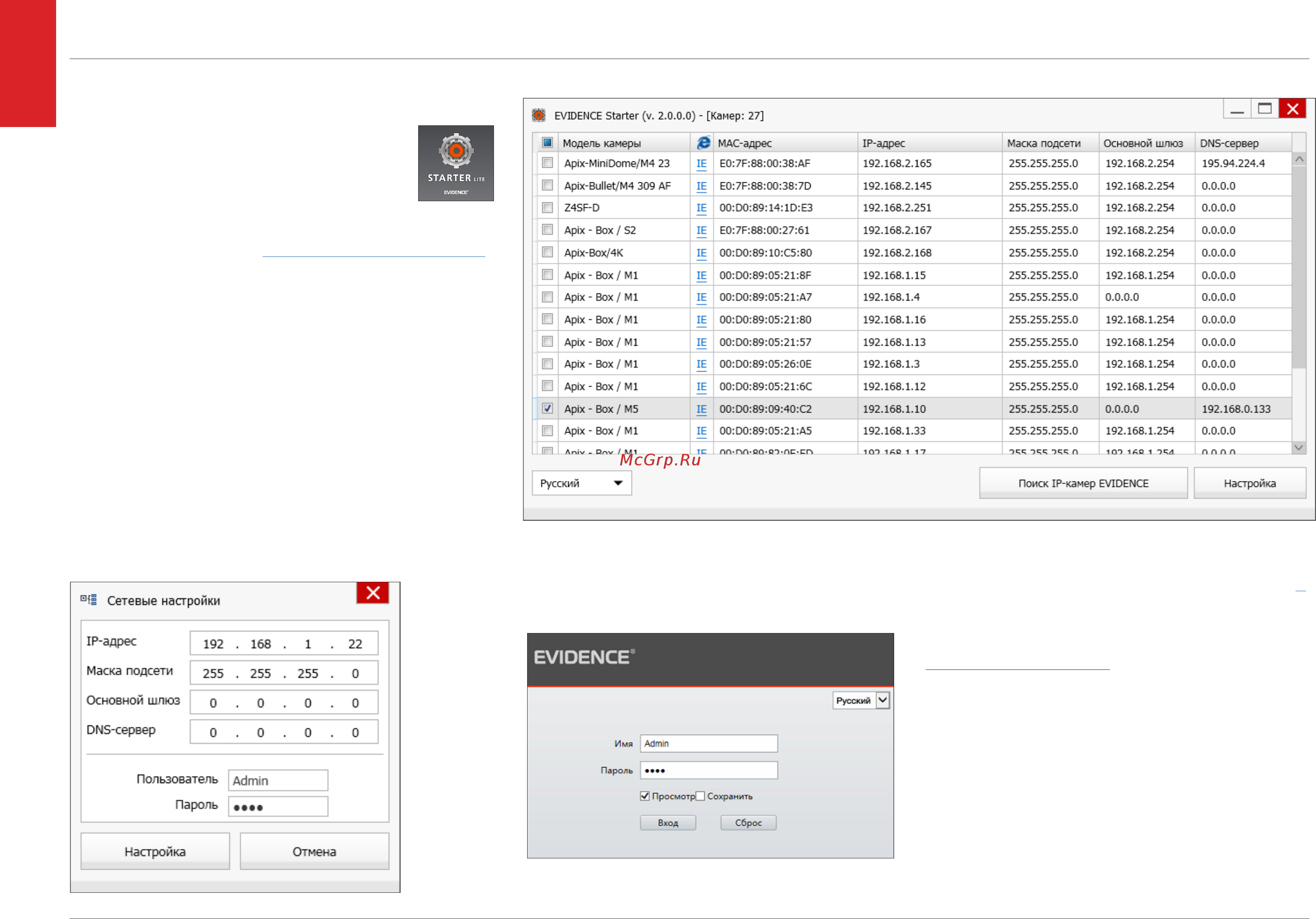This screenshot has height=919, width=1316.
Task: Click the Вход login button
Action: coord(668,823)
